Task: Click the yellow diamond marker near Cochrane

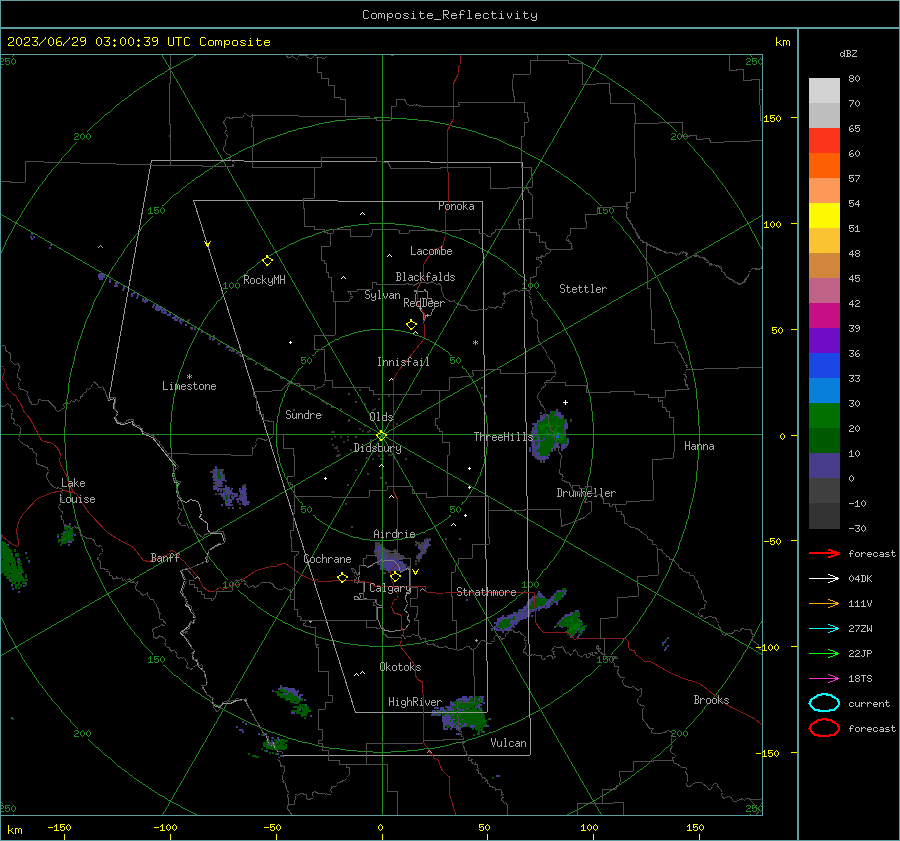Action: pos(343,578)
